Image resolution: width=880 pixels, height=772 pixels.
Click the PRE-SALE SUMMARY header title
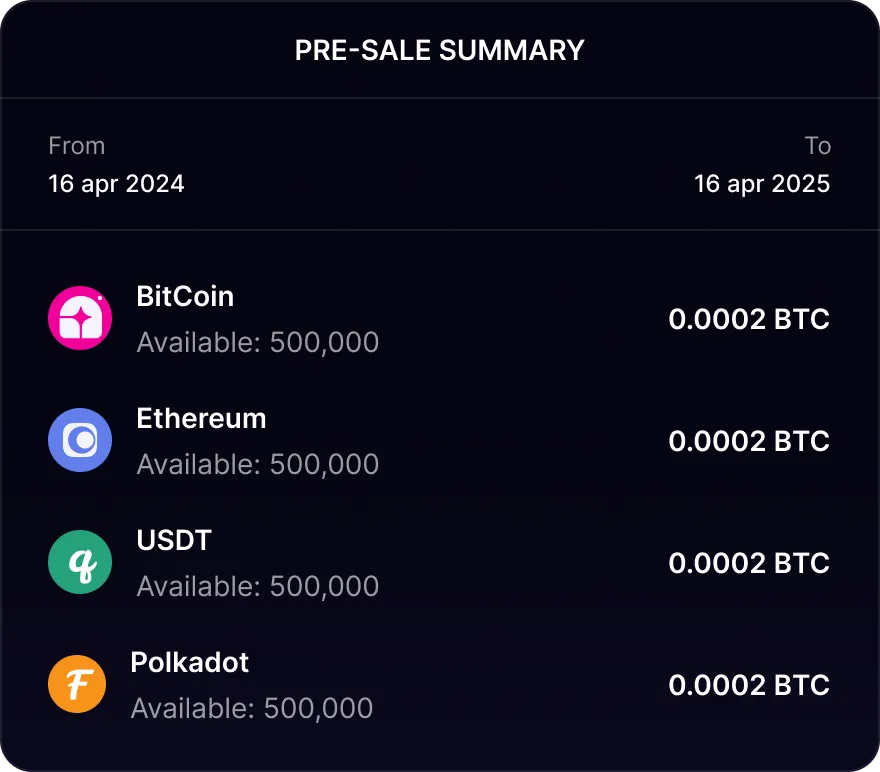(439, 50)
